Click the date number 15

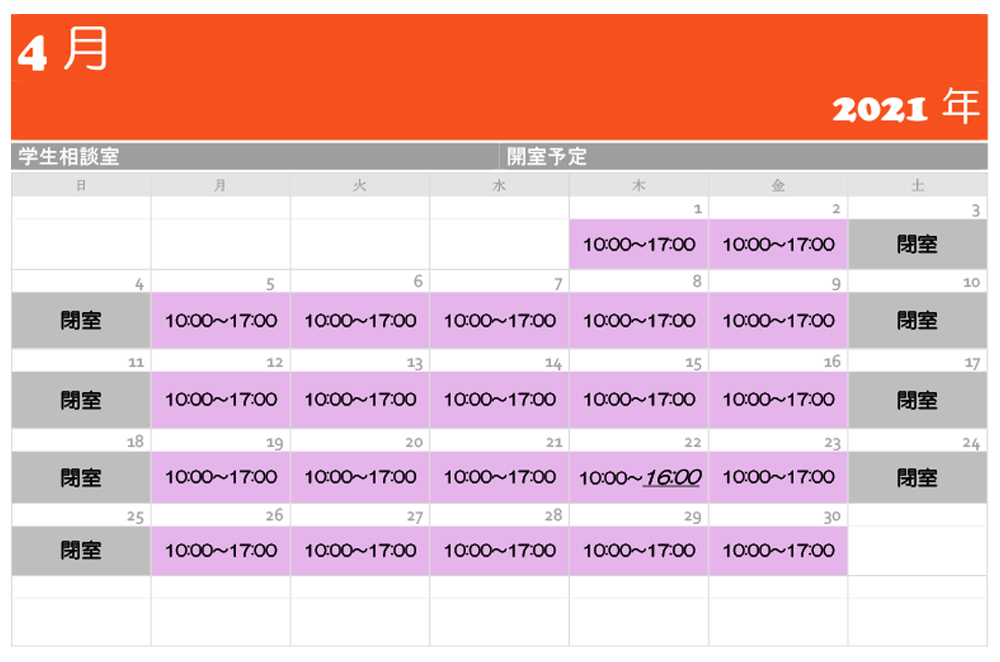(693, 363)
